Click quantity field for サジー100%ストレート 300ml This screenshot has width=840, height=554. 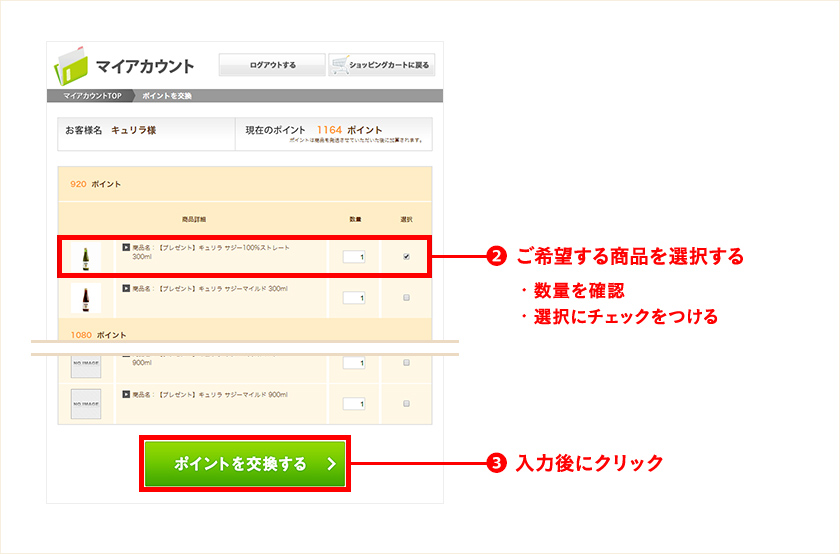[354, 257]
